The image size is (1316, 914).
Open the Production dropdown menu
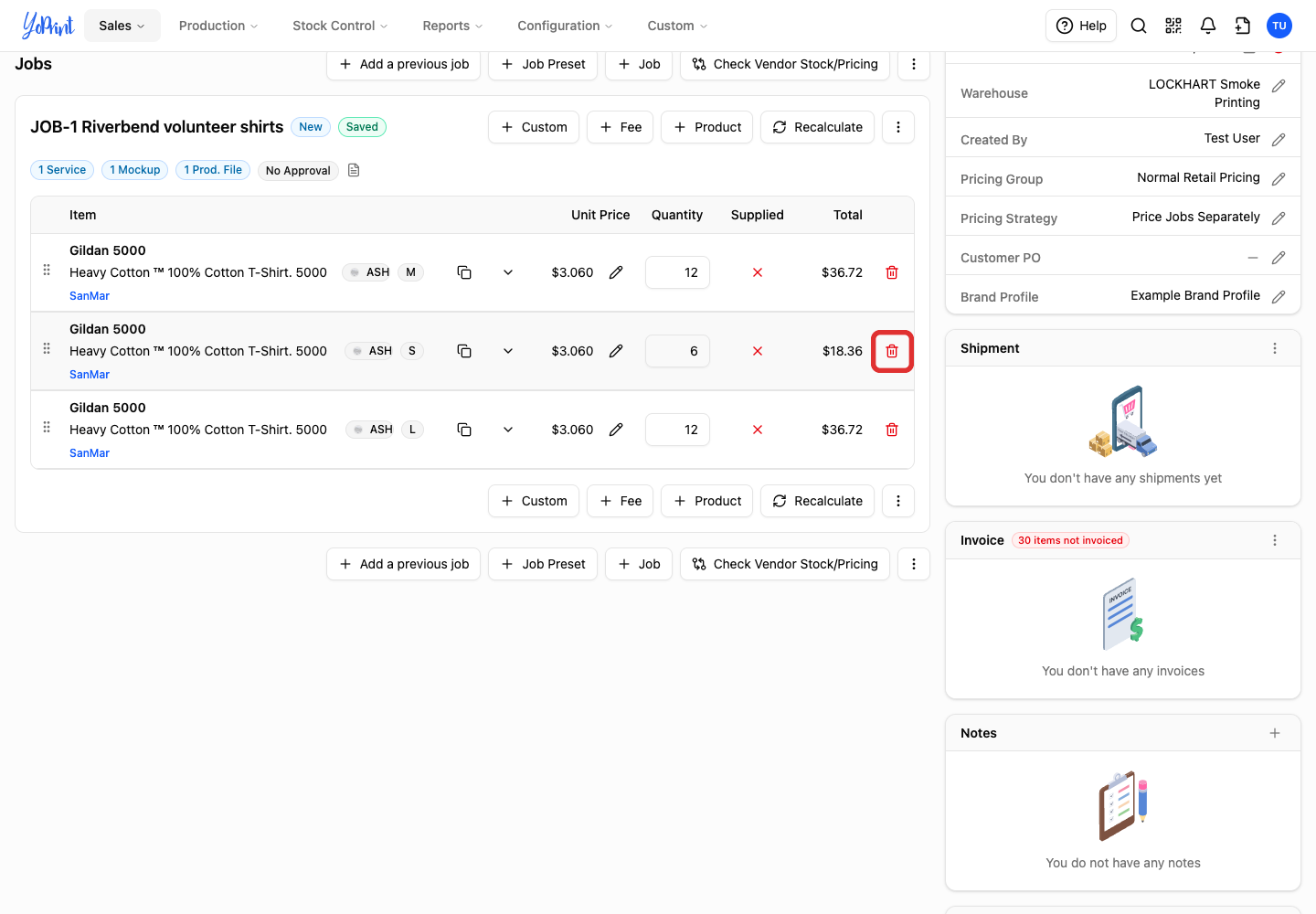(218, 26)
